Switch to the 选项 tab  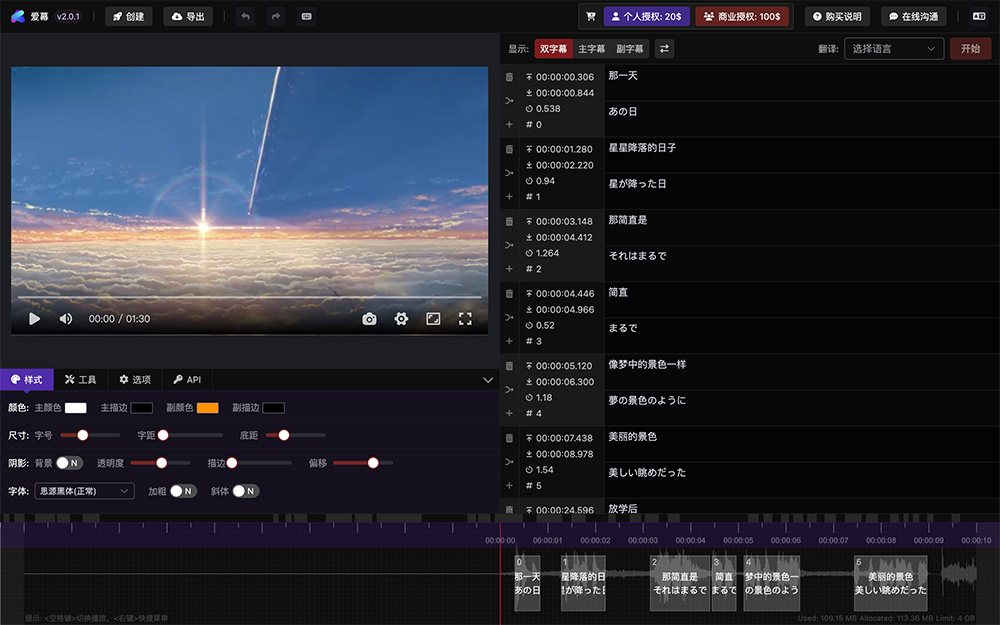coord(135,379)
